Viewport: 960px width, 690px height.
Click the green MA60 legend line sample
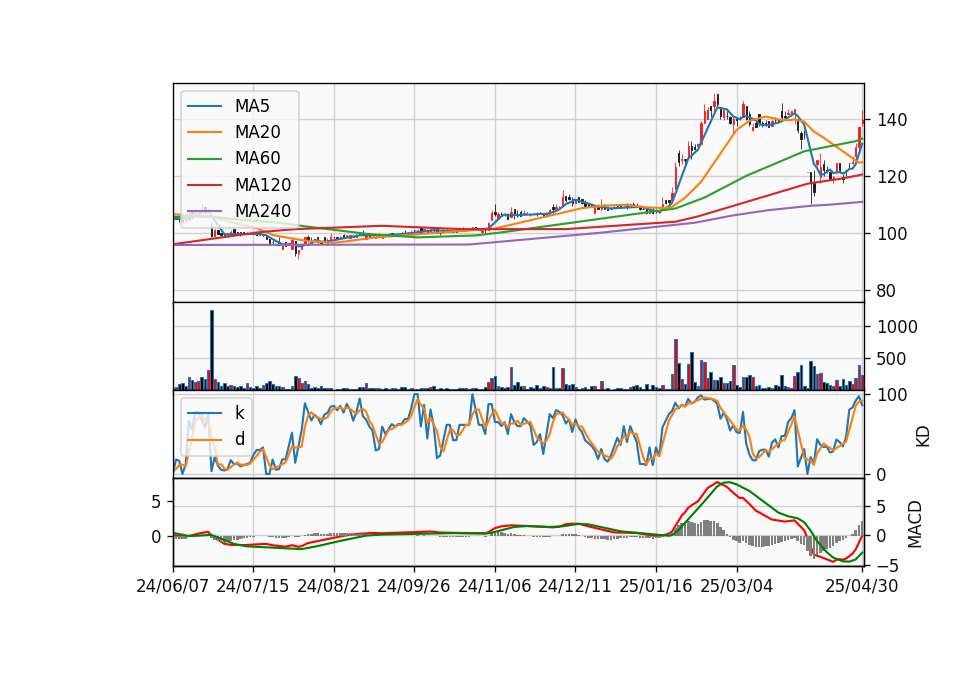tap(204, 159)
